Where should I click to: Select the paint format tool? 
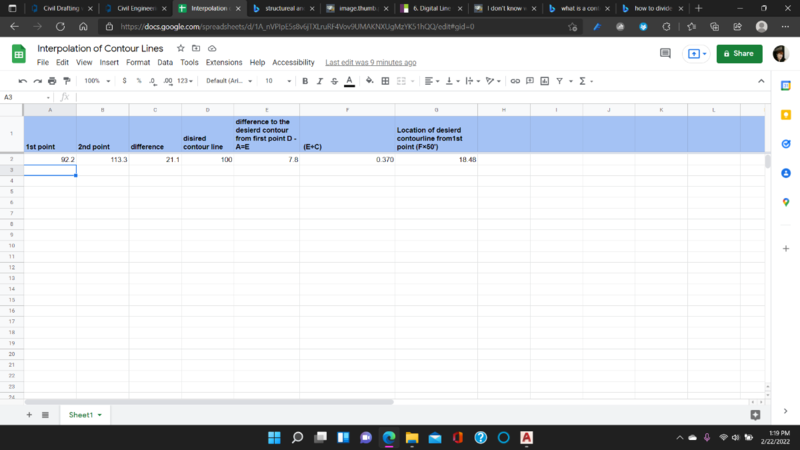click(x=66, y=81)
